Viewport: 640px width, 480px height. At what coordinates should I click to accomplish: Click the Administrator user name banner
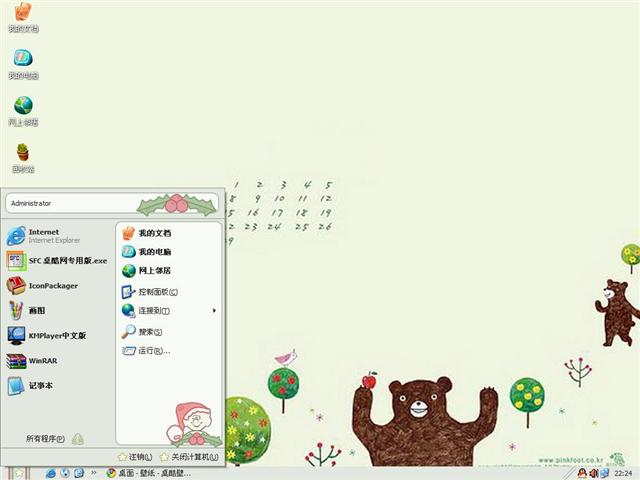pos(113,203)
